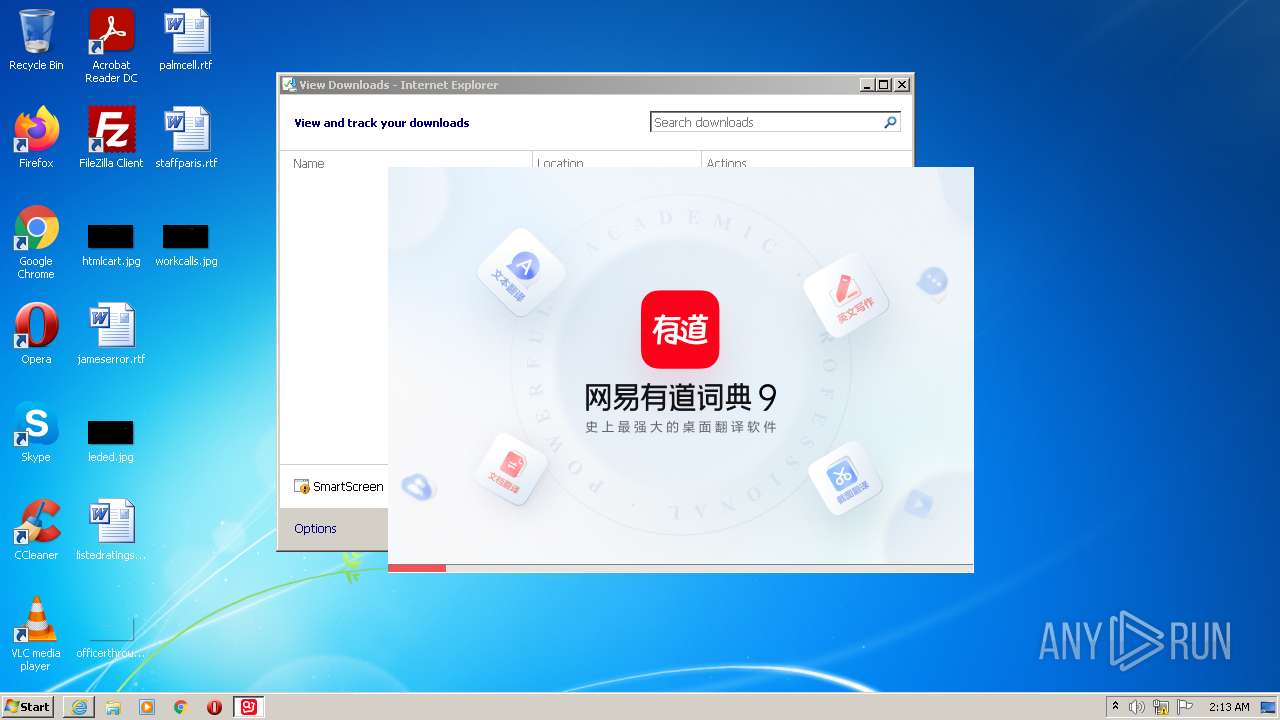Click 'View and track your downloads' heading
The height and width of the screenshot is (720, 1280).
381,123
